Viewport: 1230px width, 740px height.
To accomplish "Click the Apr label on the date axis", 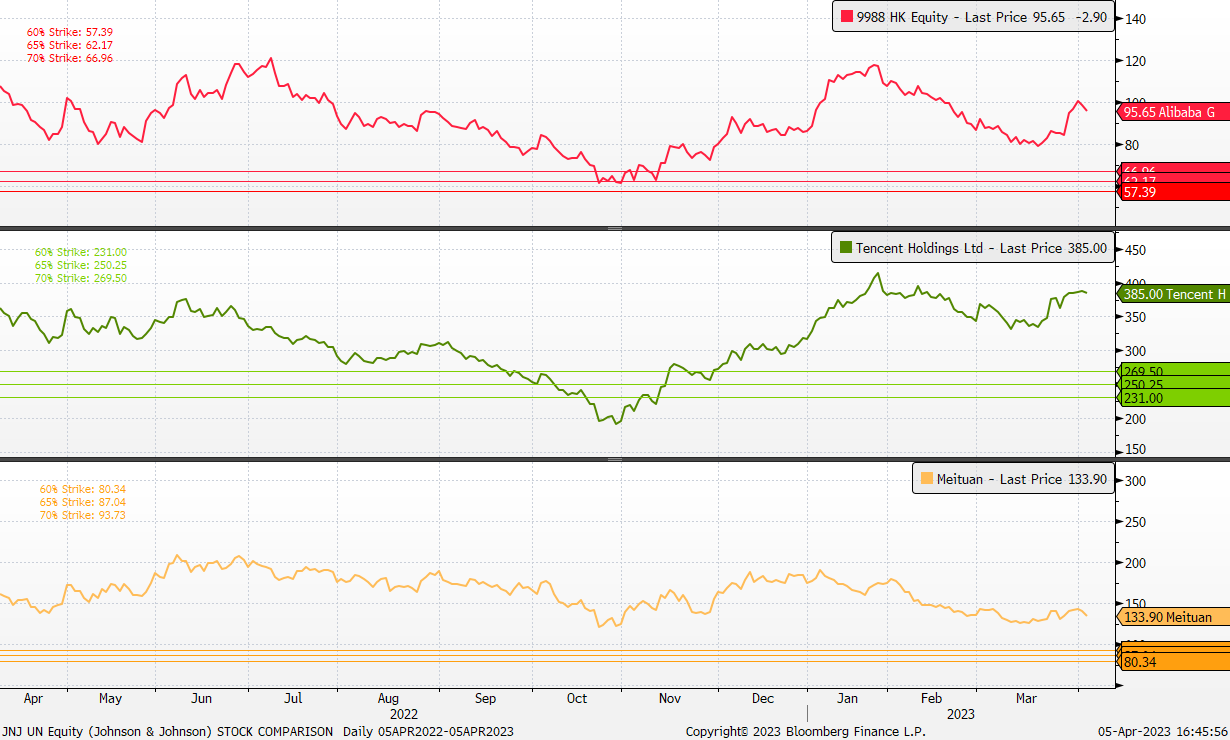I will (32, 699).
